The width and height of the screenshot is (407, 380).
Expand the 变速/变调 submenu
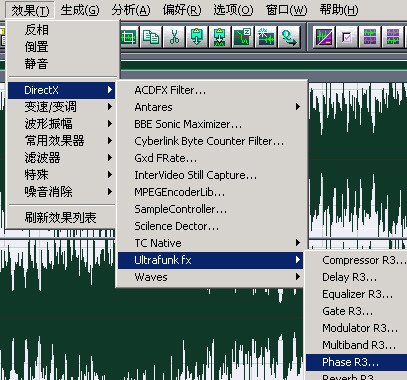62,107
